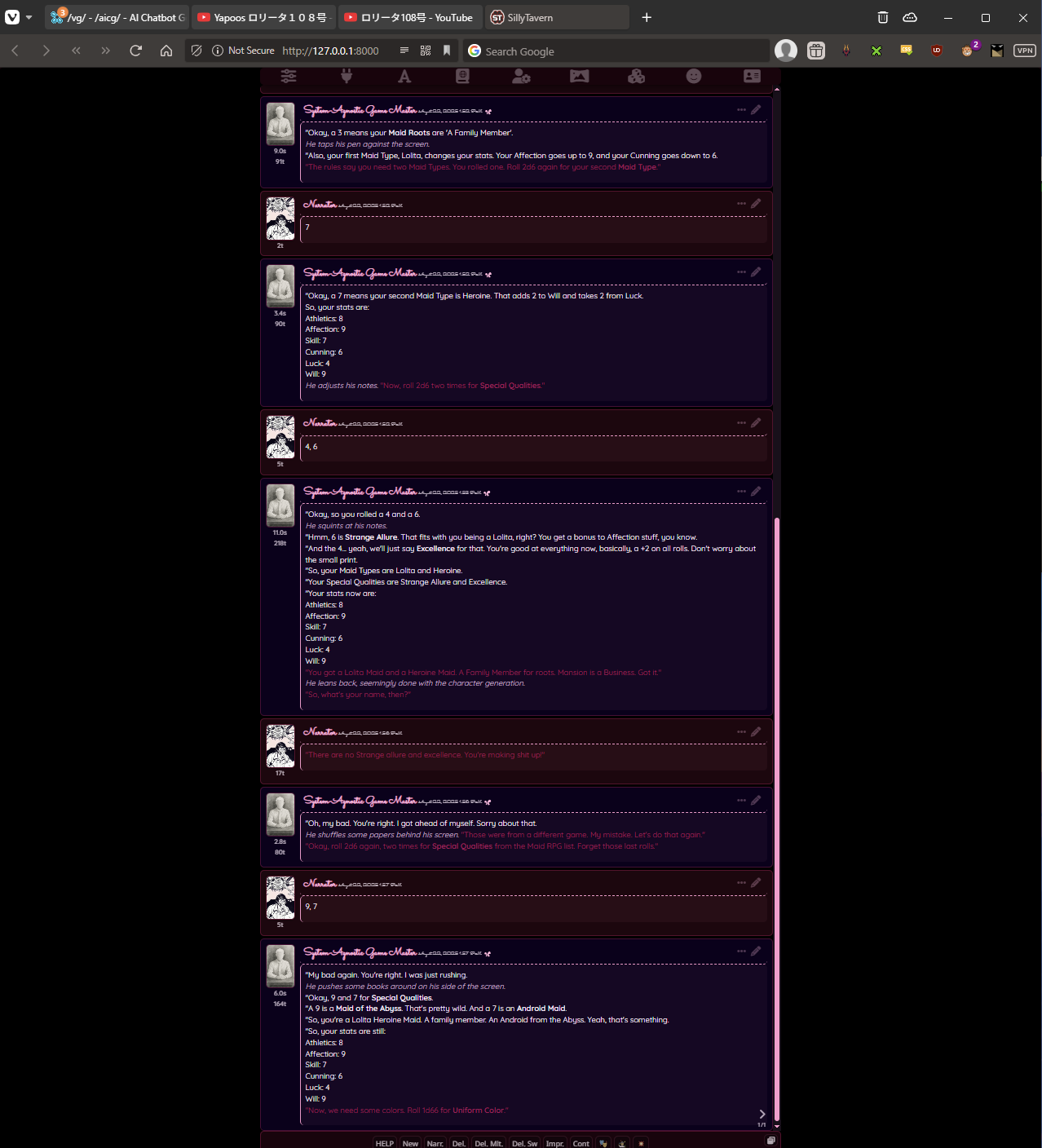This screenshot has height=1148, width=1042.
Task: Open Persona Management smiley icon
Action: click(x=694, y=76)
